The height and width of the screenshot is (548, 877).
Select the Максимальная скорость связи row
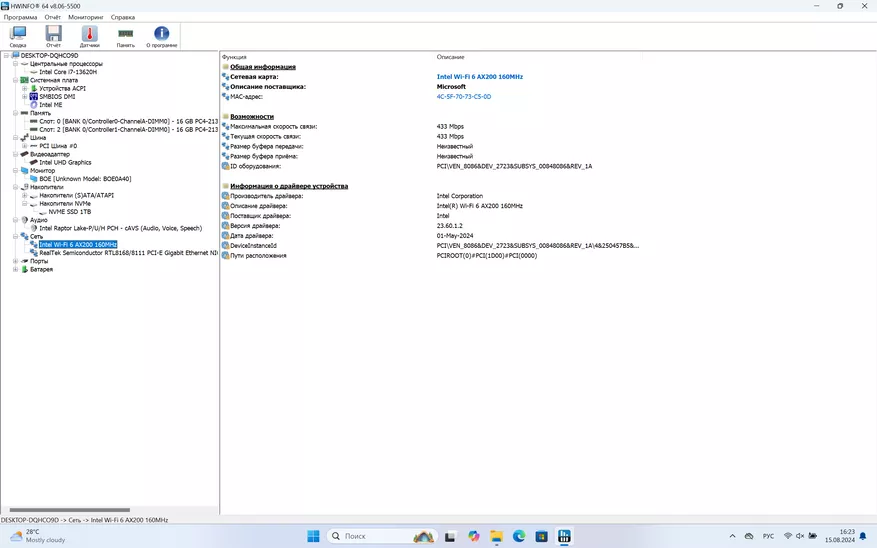click(431, 126)
